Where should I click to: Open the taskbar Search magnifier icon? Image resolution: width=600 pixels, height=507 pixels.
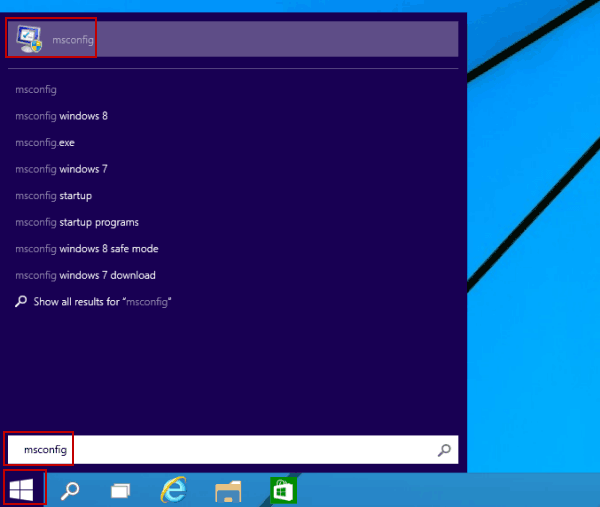[70, 491]
